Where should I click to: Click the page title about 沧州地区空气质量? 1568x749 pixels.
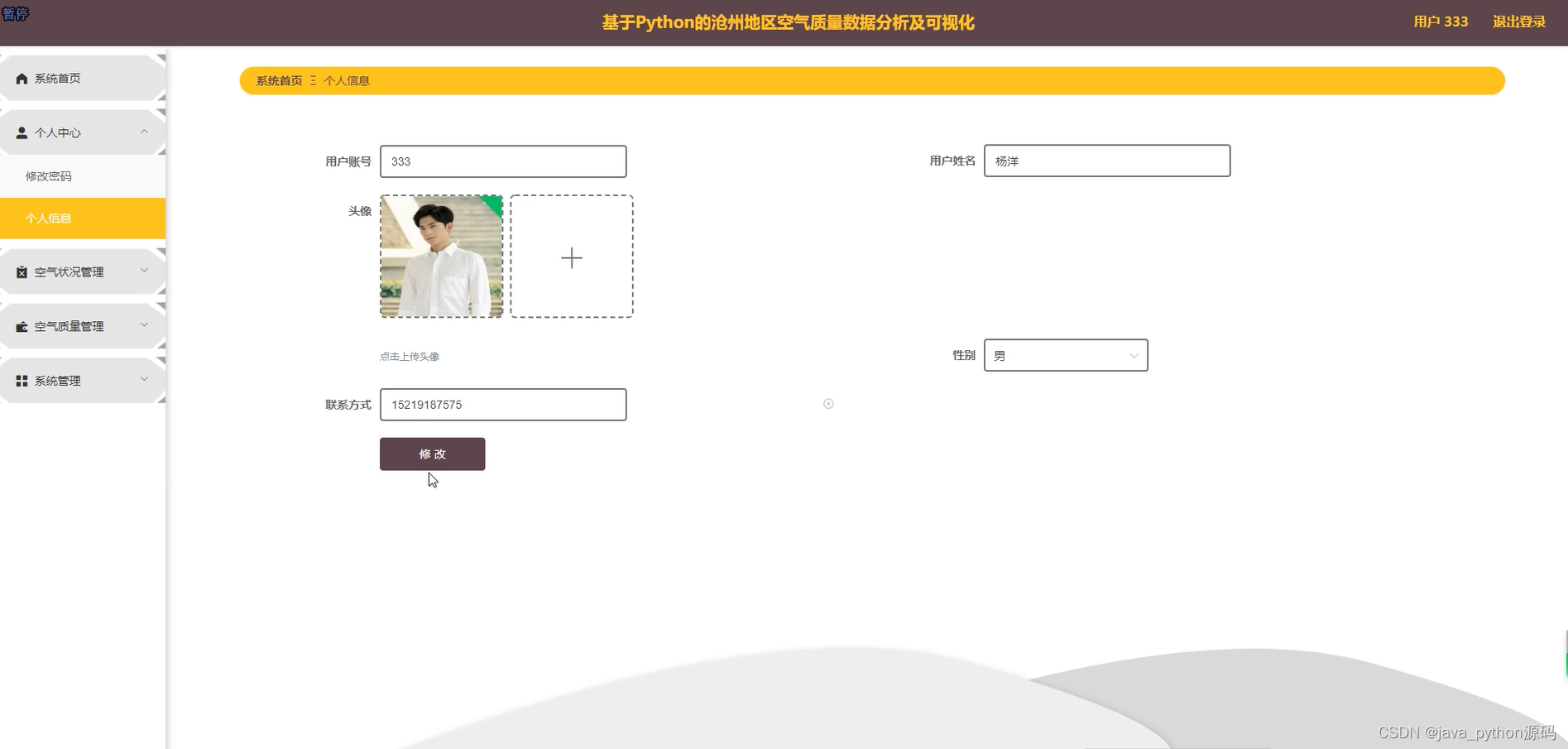coord(788,22)
